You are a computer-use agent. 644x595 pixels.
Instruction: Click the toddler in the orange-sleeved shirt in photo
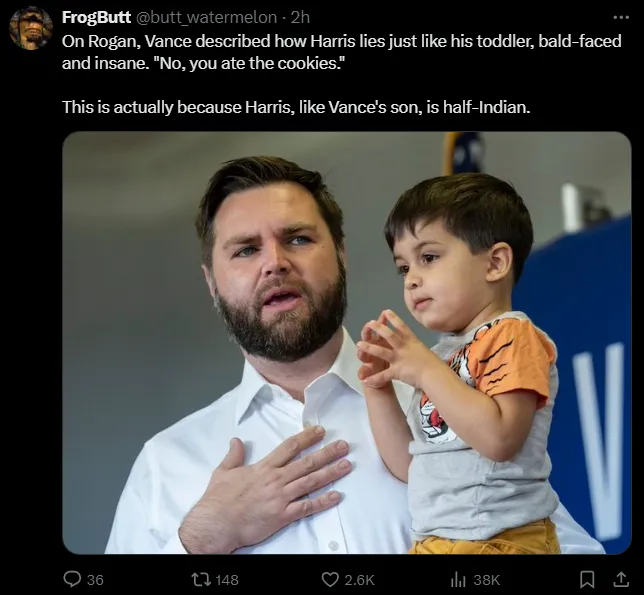pos(470,360)
